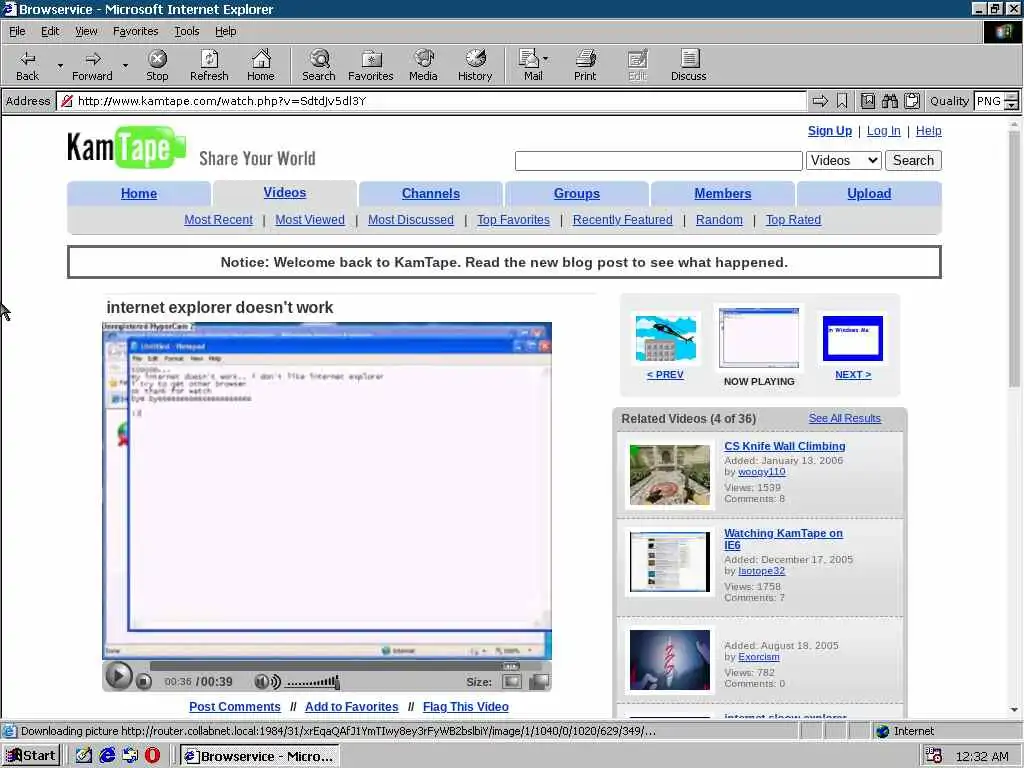Select the small video size icon
This screenshot has height=768, width=1024.
click(511, 682)
